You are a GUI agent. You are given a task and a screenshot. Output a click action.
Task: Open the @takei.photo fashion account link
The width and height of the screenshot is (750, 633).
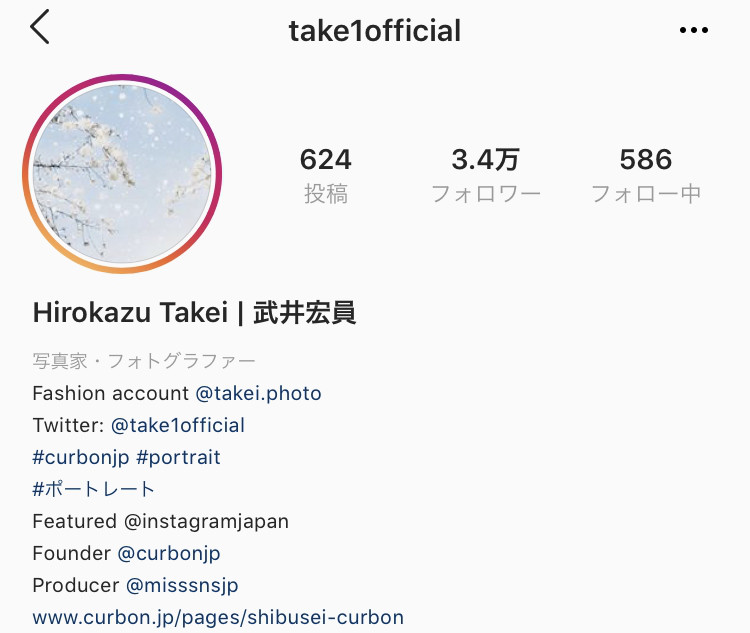click(x=258, y=394)
